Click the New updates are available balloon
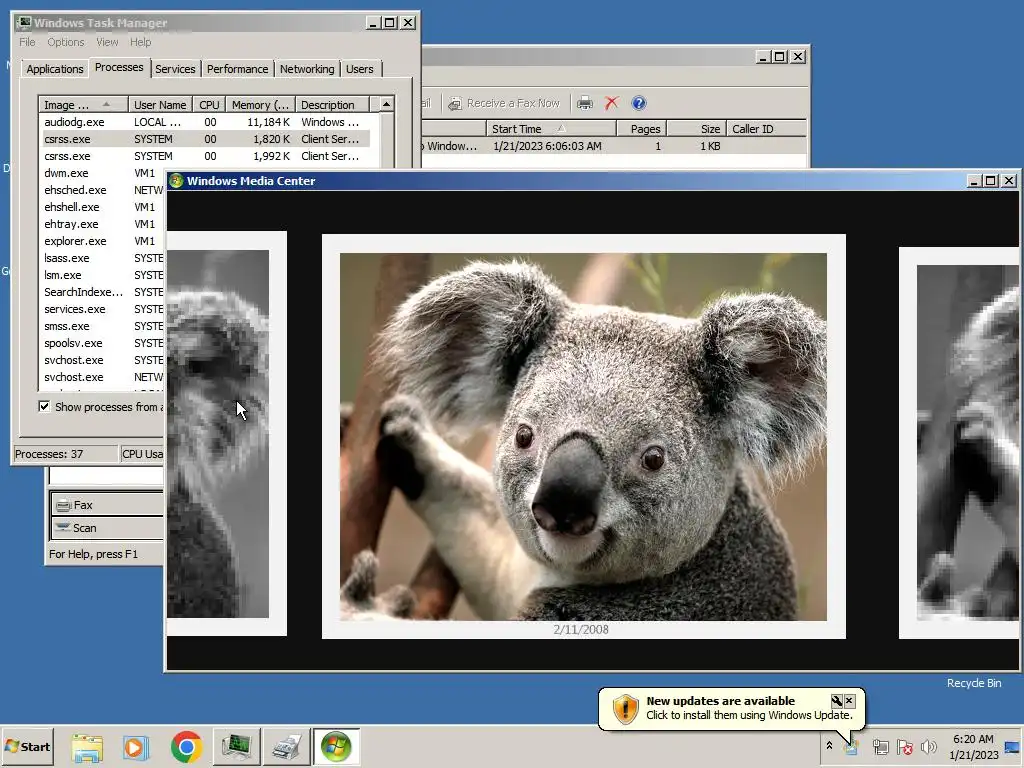The height and width of the screenshot is (768, 1024). tap(731, 708)
